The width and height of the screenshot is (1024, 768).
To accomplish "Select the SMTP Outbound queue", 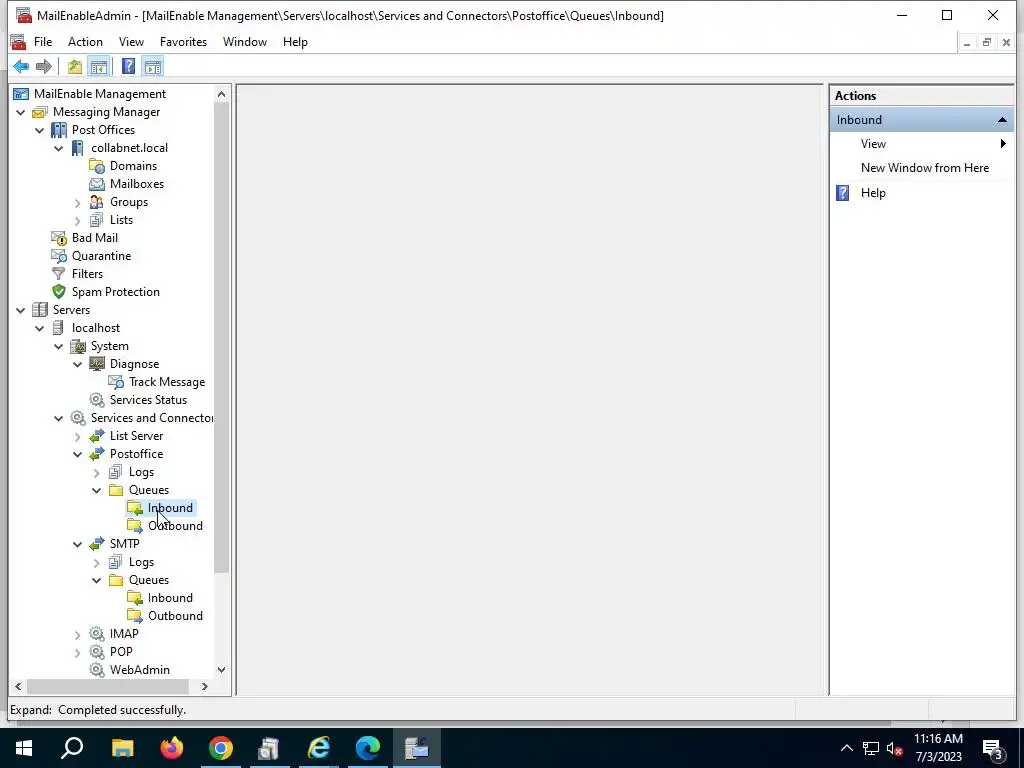I will pos(175,616).
